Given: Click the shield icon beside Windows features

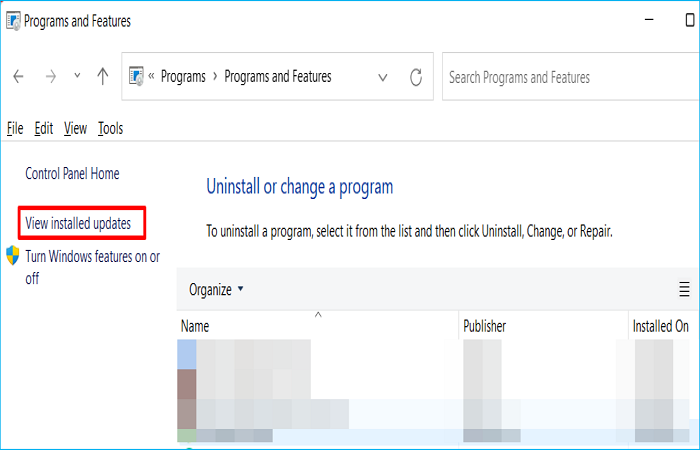Looking at the screenshot, I should 12,255.
